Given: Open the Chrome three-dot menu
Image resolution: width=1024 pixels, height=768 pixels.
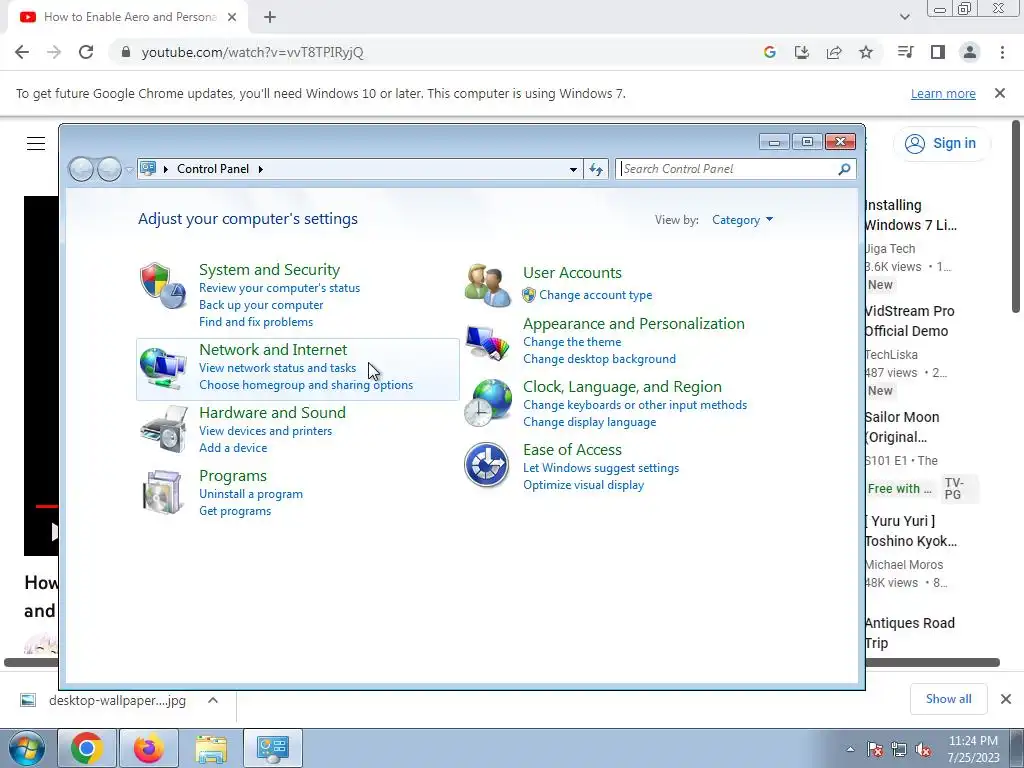Looking at the screenshot, I should point(1002,52).
